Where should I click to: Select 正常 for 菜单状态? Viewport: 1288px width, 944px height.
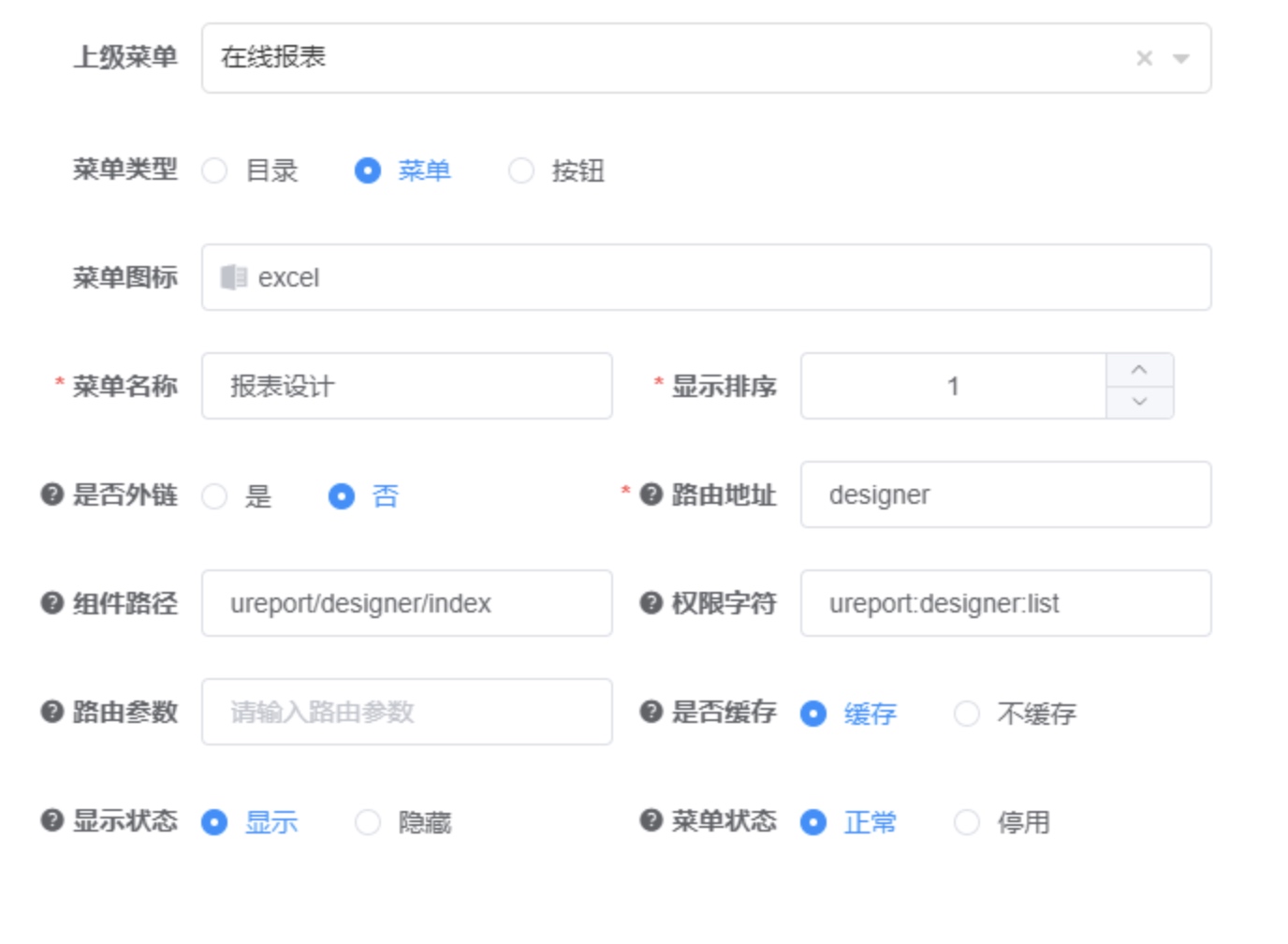(813, 822)
